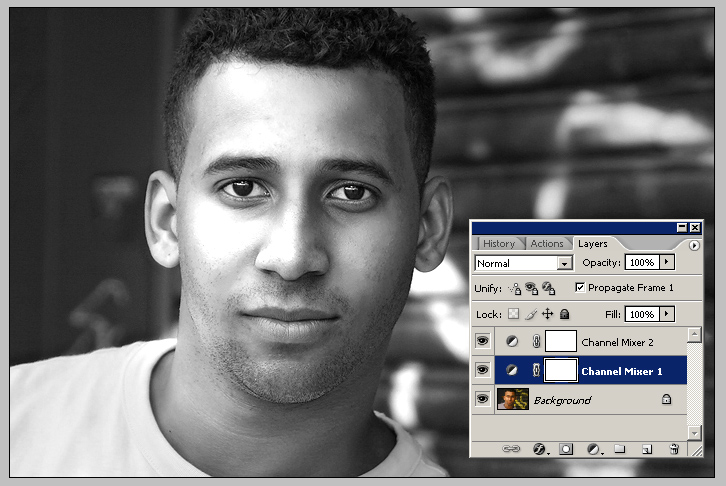Open Create new adjustment layer menu

click(x=594, y=449)
